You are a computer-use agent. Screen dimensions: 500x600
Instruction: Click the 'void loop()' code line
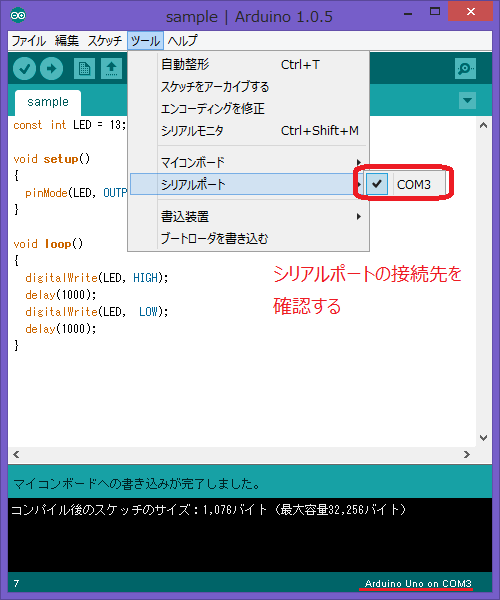click(48, 244)
